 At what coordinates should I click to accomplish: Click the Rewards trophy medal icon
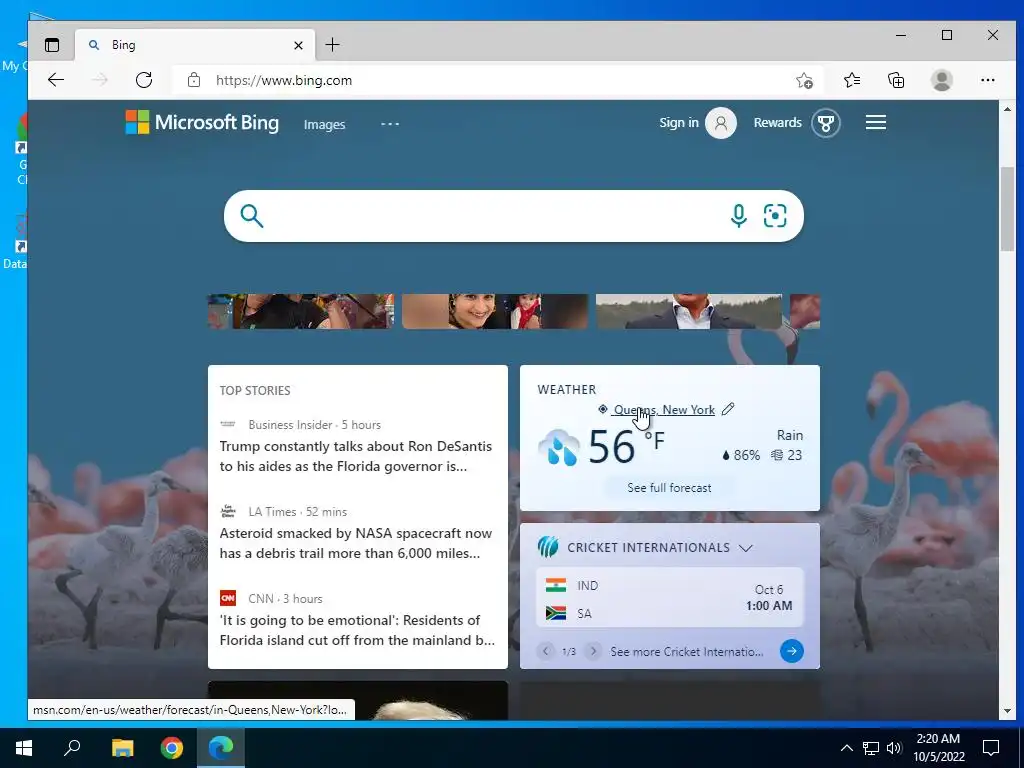coord(825,123)
